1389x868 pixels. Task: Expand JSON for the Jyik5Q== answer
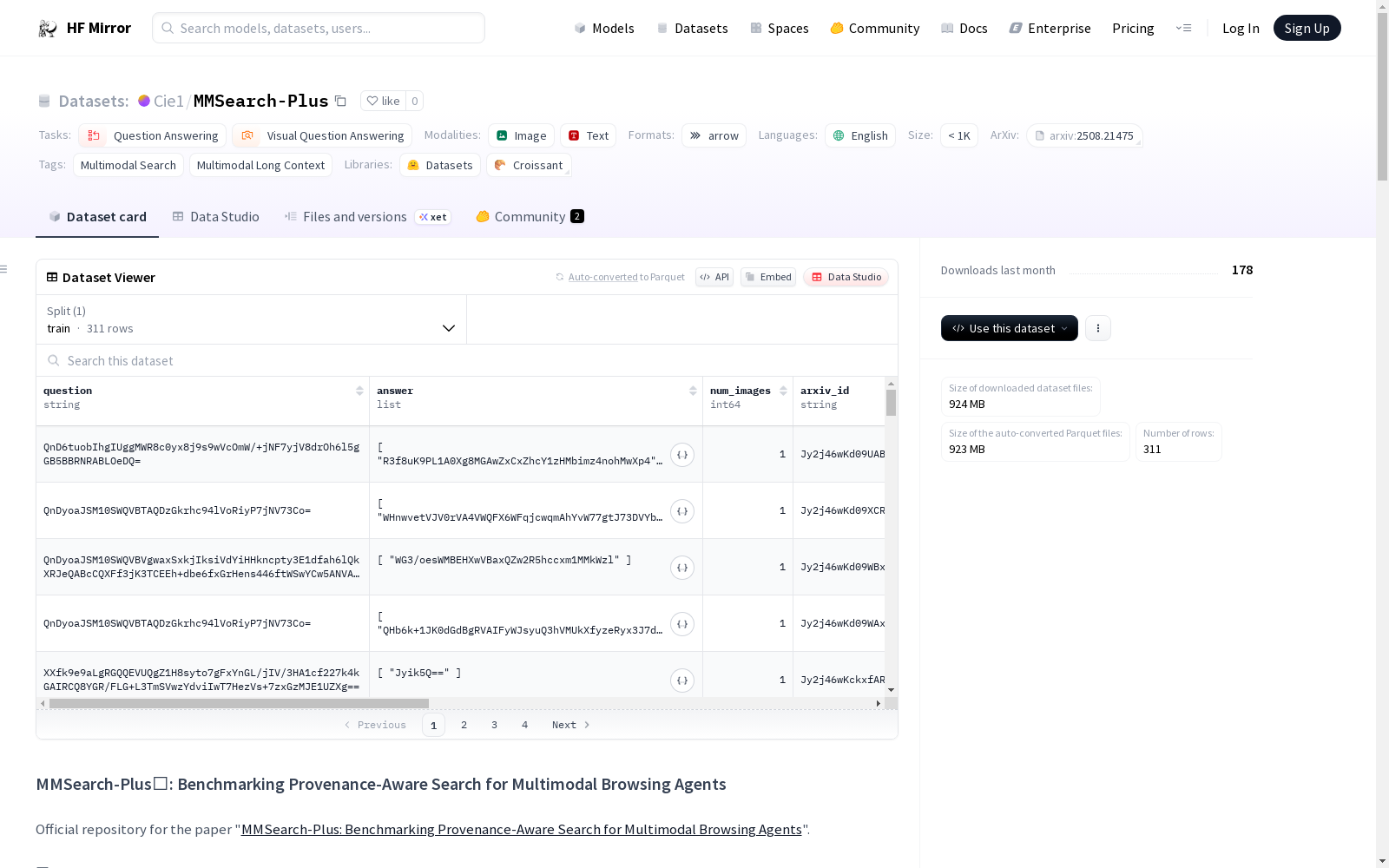coord(682,681)
